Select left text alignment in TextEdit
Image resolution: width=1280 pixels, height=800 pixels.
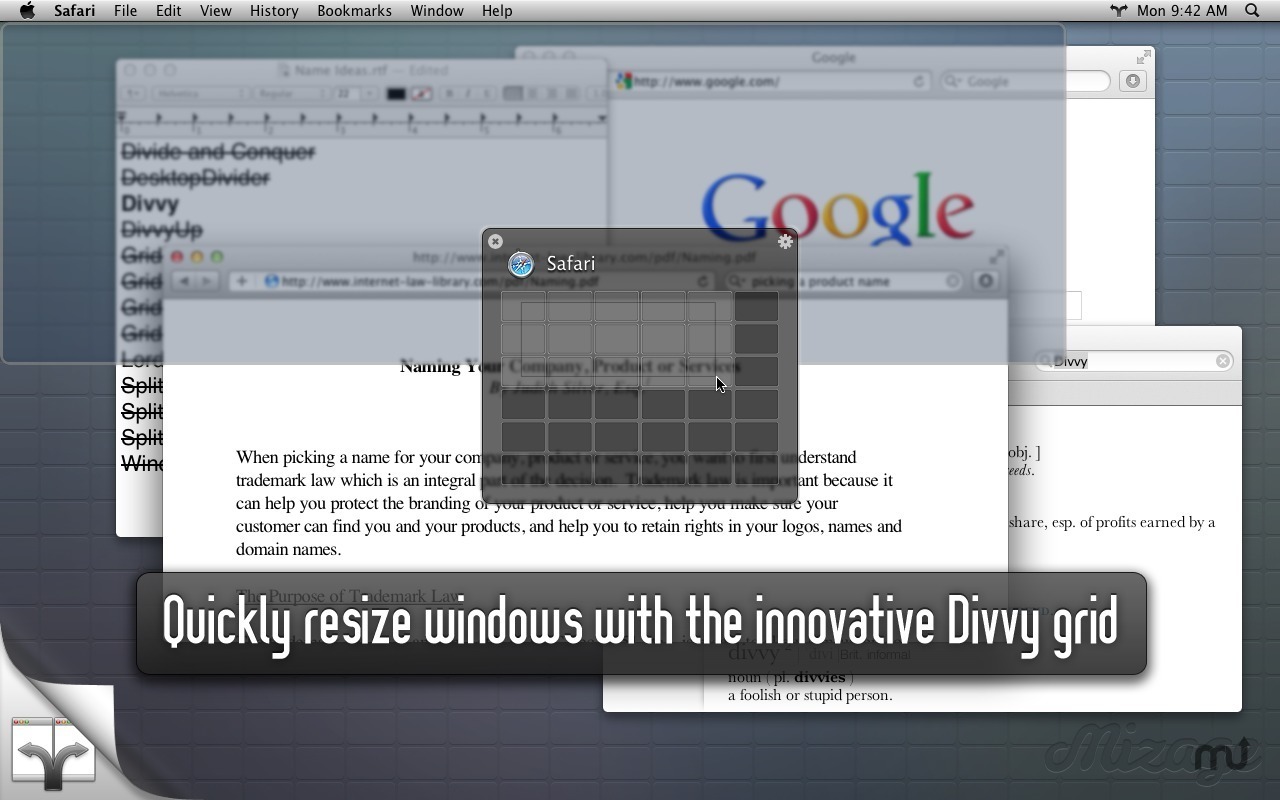(x=513, y=94)
